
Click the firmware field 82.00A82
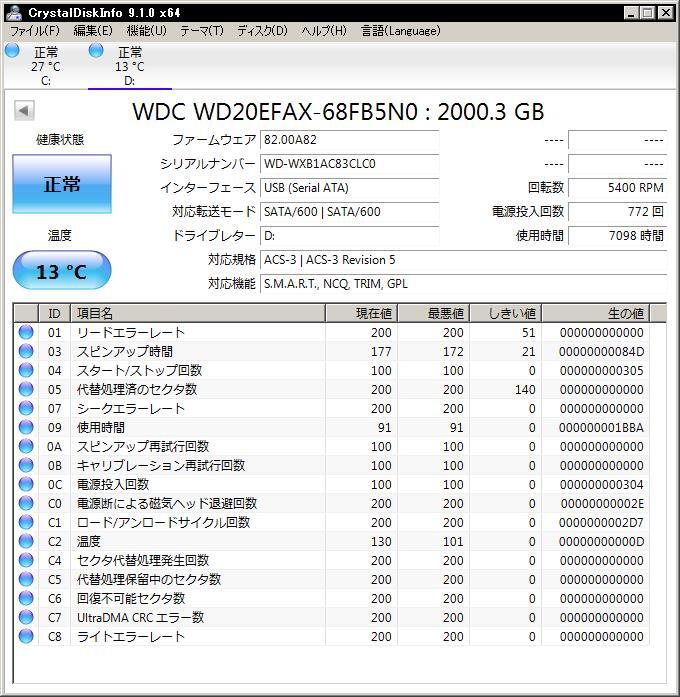[349, 140]
